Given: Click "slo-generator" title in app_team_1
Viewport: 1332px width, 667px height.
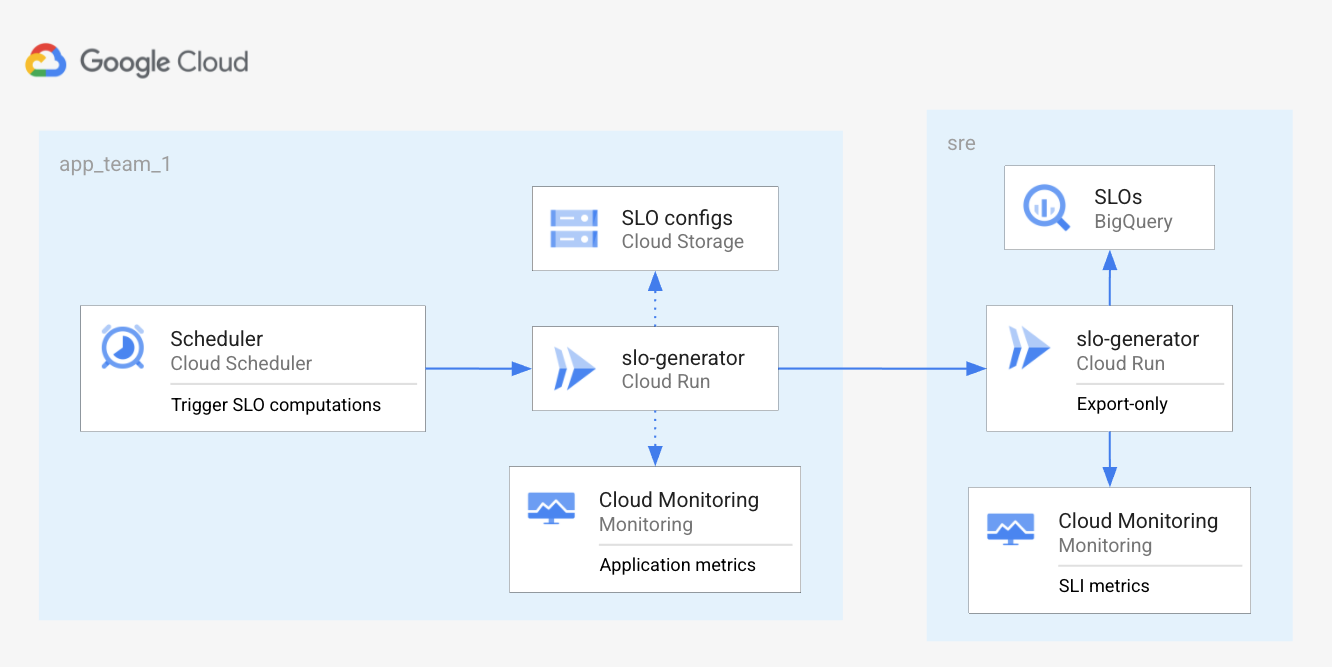Looking at the screenshot, I should (683, 358).
